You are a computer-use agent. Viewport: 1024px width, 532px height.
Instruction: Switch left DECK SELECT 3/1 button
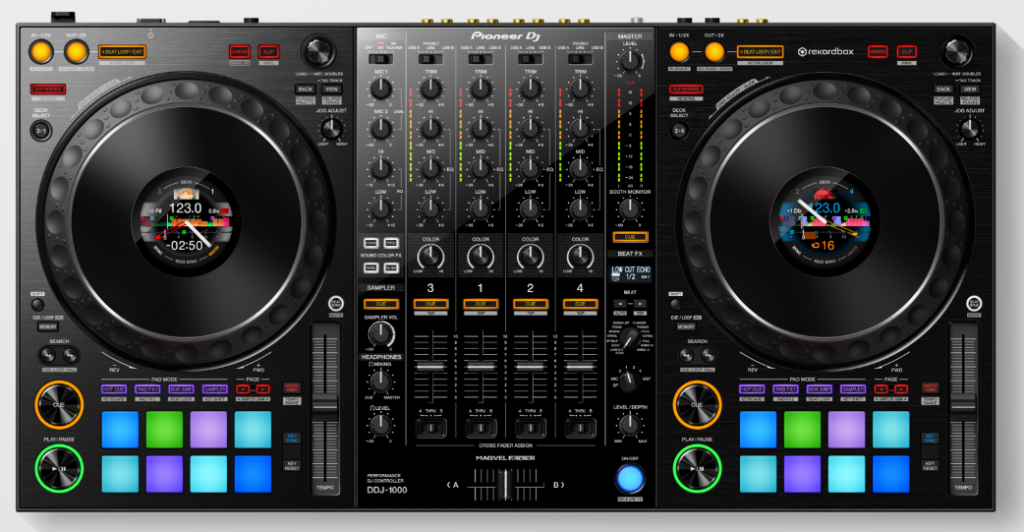click(x=40, y=131)
